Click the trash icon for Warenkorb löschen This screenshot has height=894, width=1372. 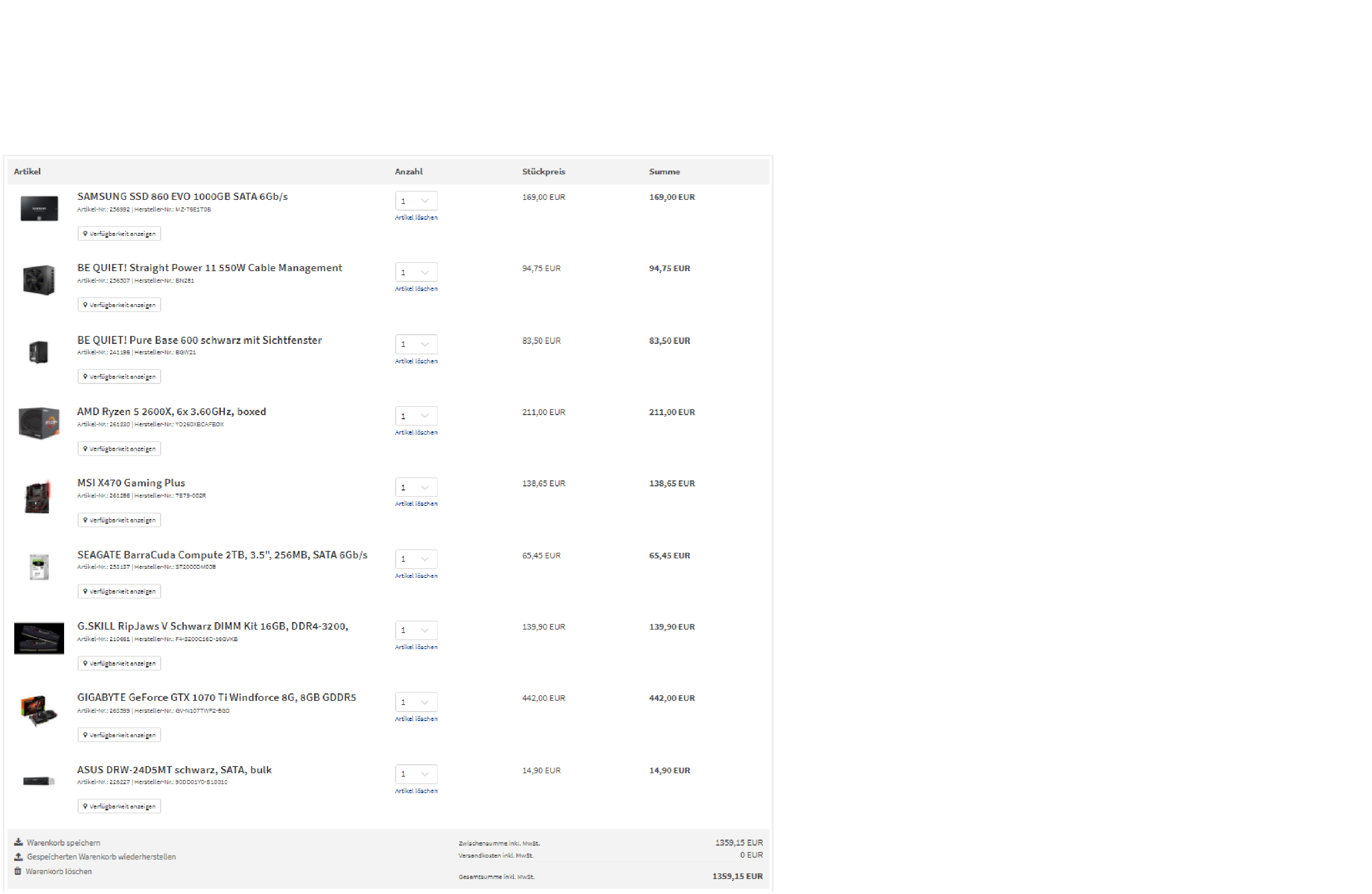tap(18, 871)
